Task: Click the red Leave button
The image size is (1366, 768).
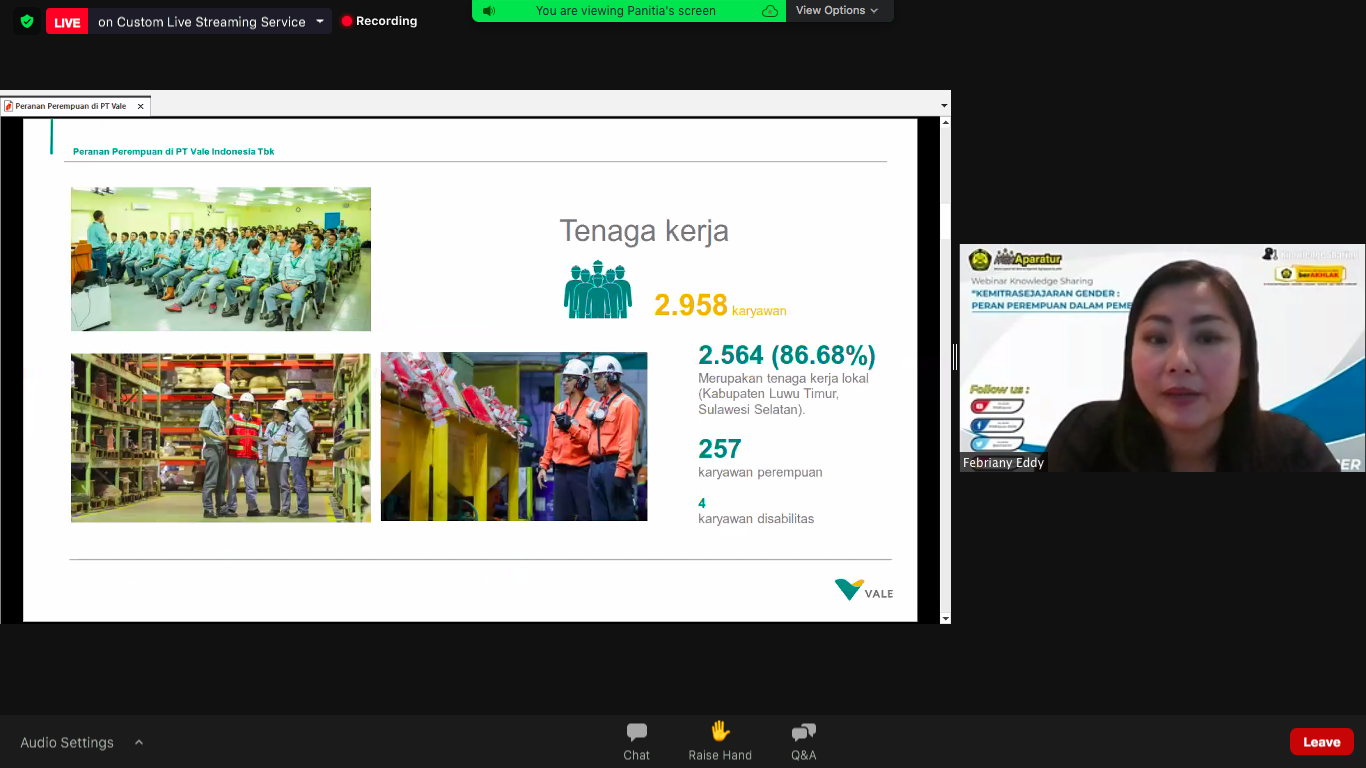Action: point(1321,742)
